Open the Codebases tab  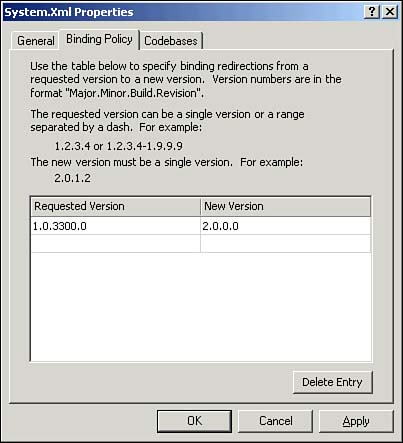tap(171, 41)
